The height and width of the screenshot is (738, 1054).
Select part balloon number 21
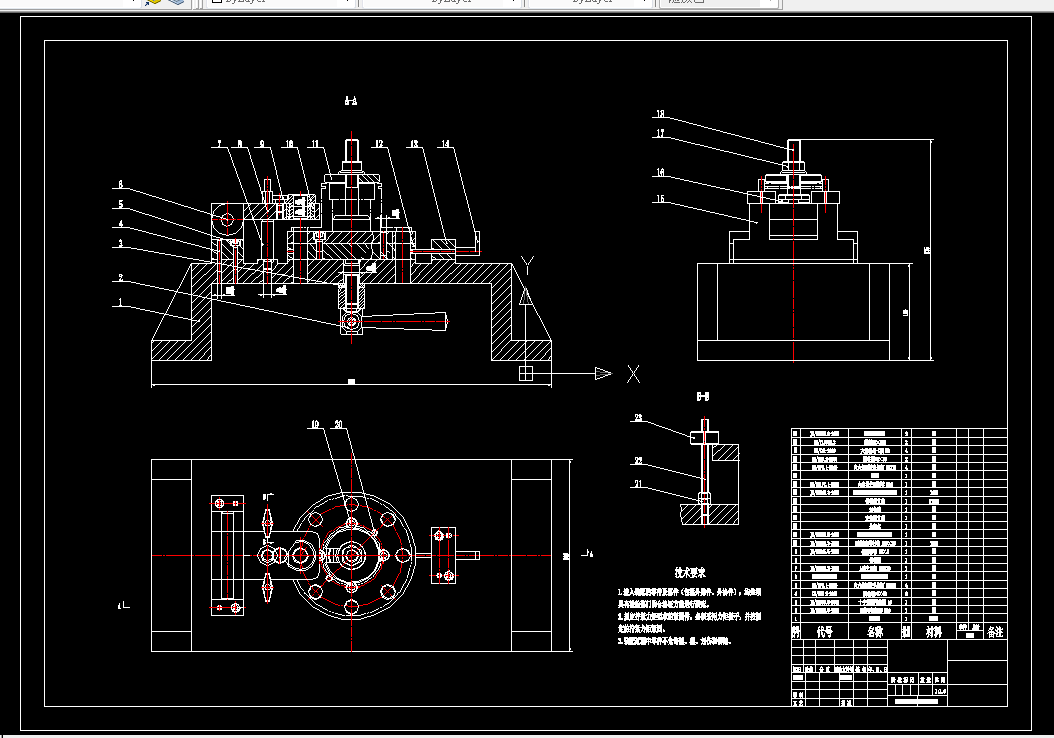pos(638,484)
